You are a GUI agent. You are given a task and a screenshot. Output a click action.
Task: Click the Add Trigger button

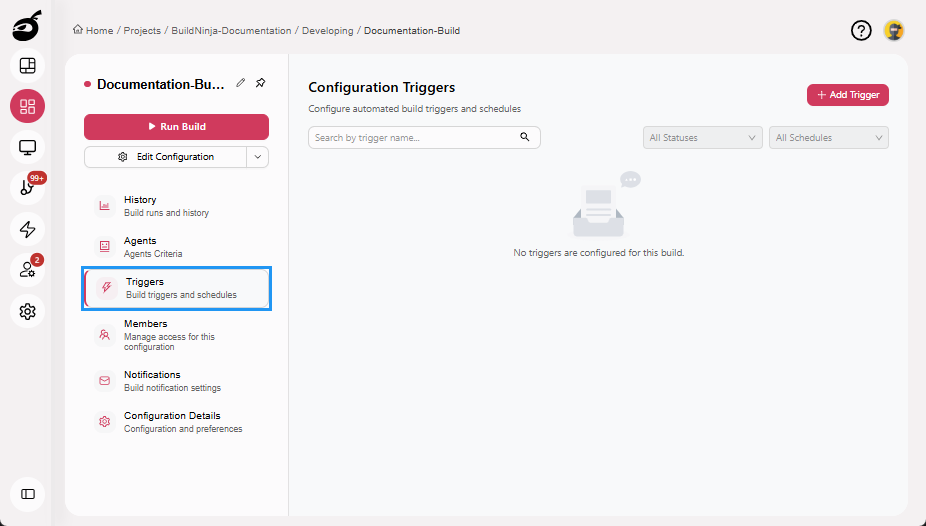click(847, 95)
